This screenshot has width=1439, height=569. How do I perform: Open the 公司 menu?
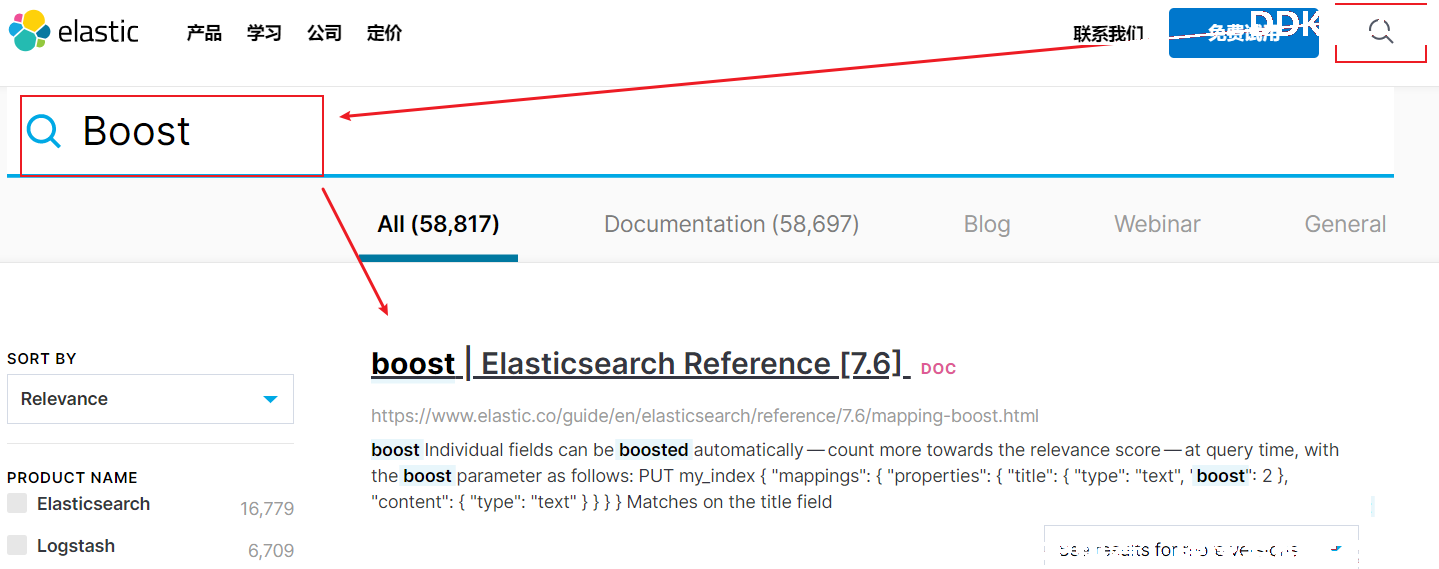tap(324, 33)
